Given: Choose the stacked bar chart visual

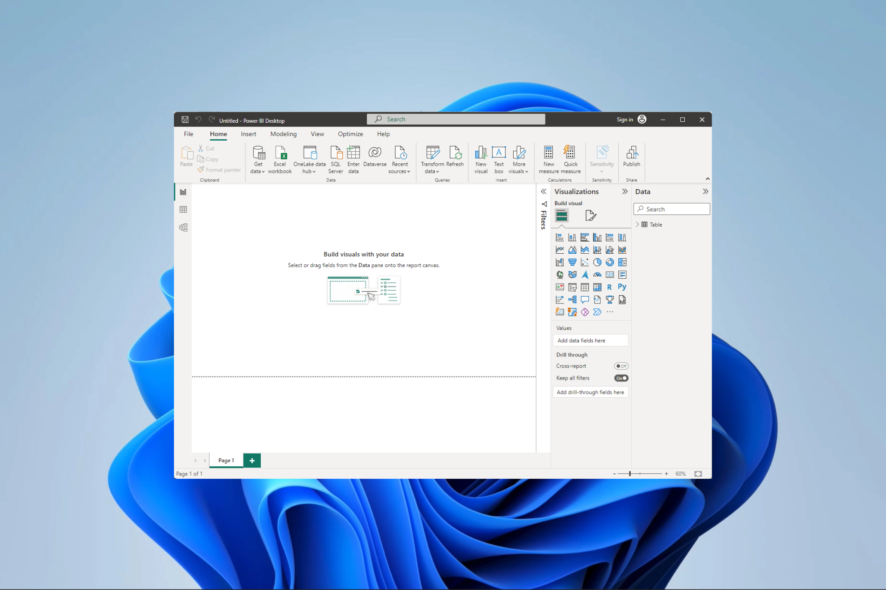Looking at the screenshot, I should tap(559, 237).
